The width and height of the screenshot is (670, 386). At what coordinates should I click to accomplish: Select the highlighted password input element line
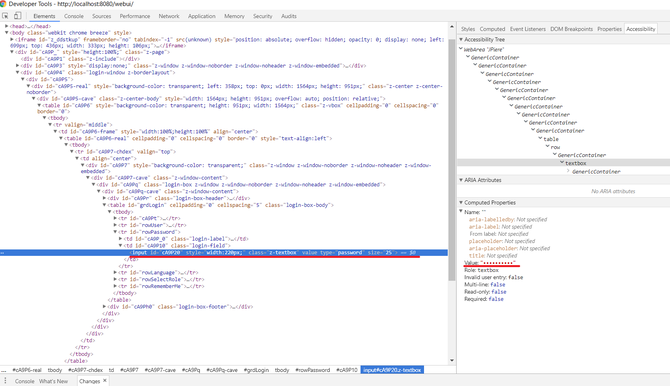(x=224, y=253)
